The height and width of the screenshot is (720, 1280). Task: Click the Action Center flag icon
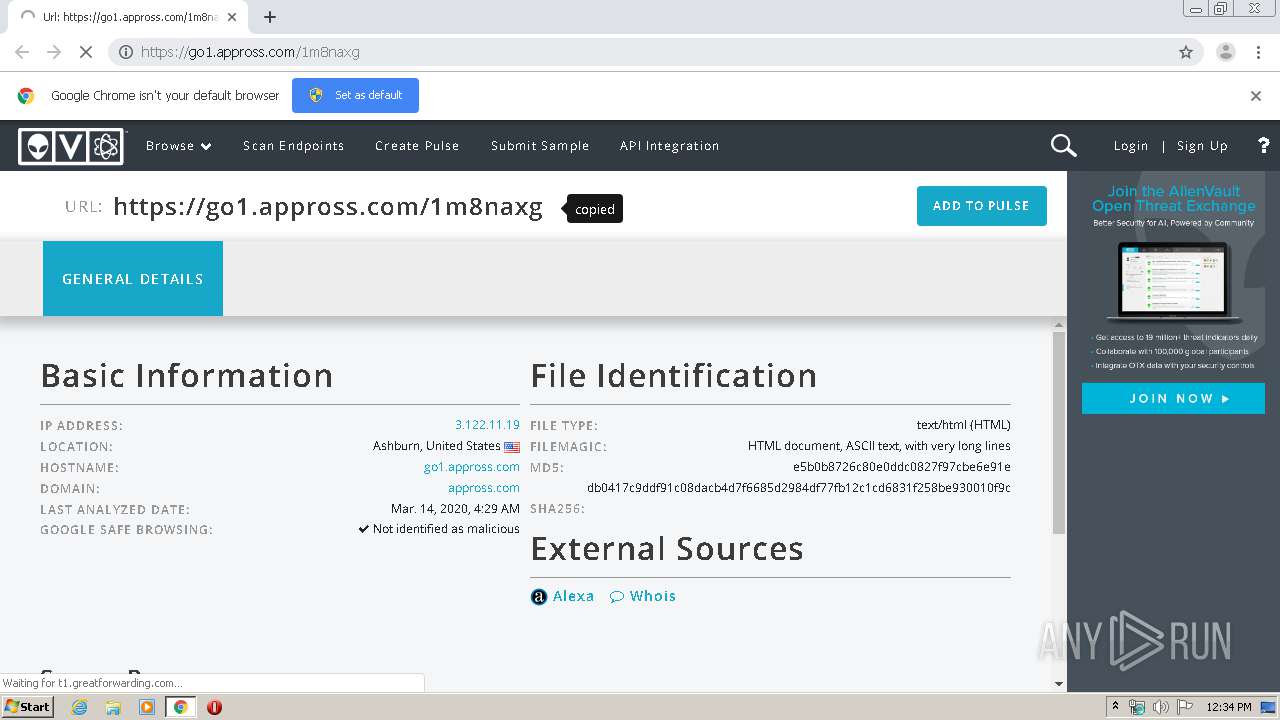(x=1185, y=707)
